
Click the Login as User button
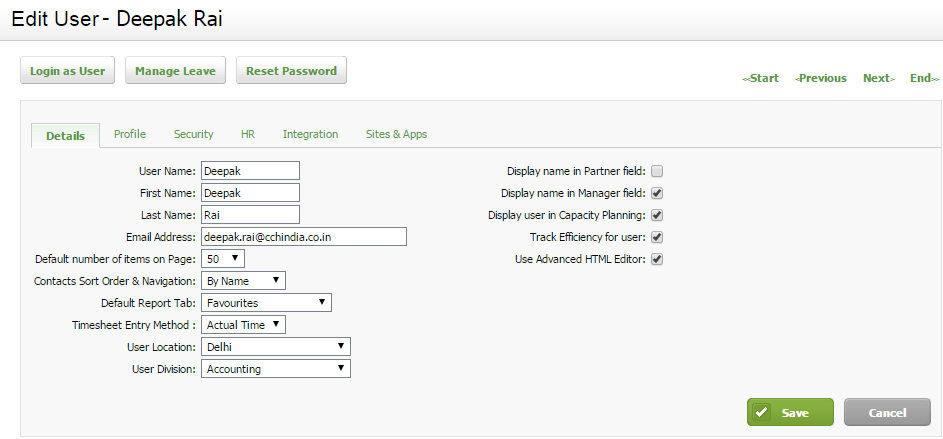pos(67,70)
